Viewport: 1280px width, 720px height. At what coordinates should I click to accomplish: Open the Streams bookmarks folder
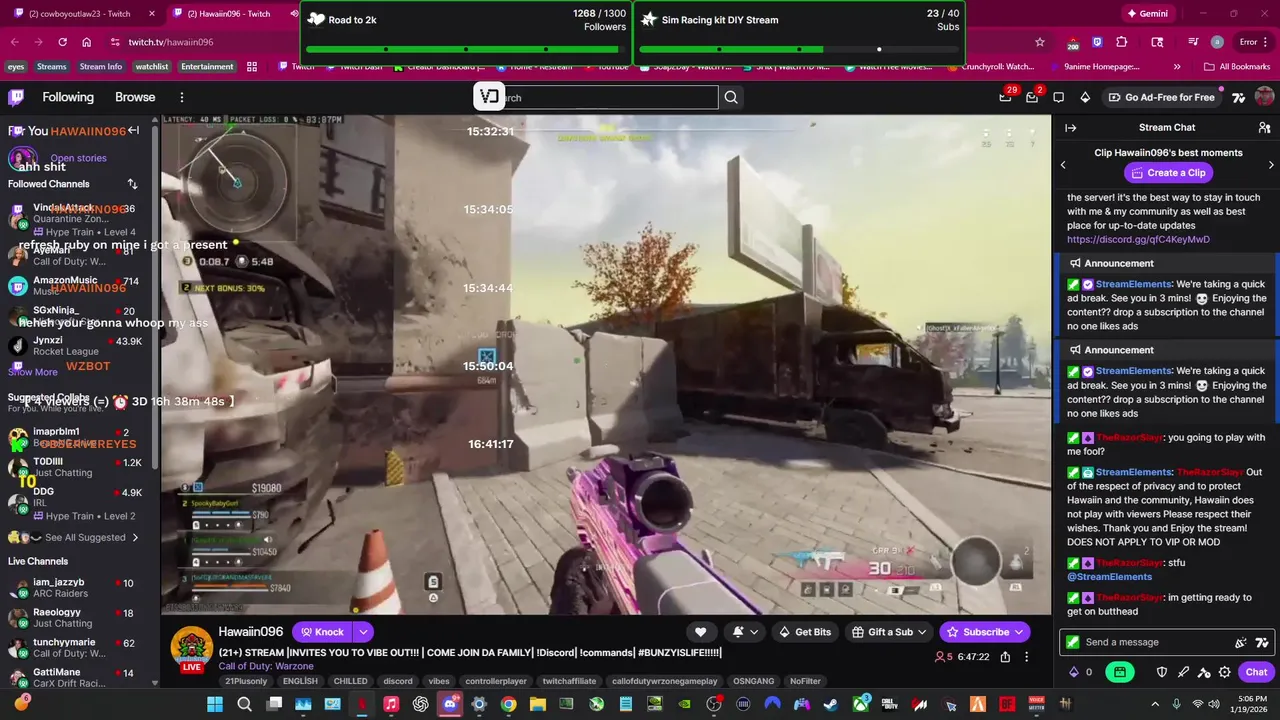click(51, 67)
